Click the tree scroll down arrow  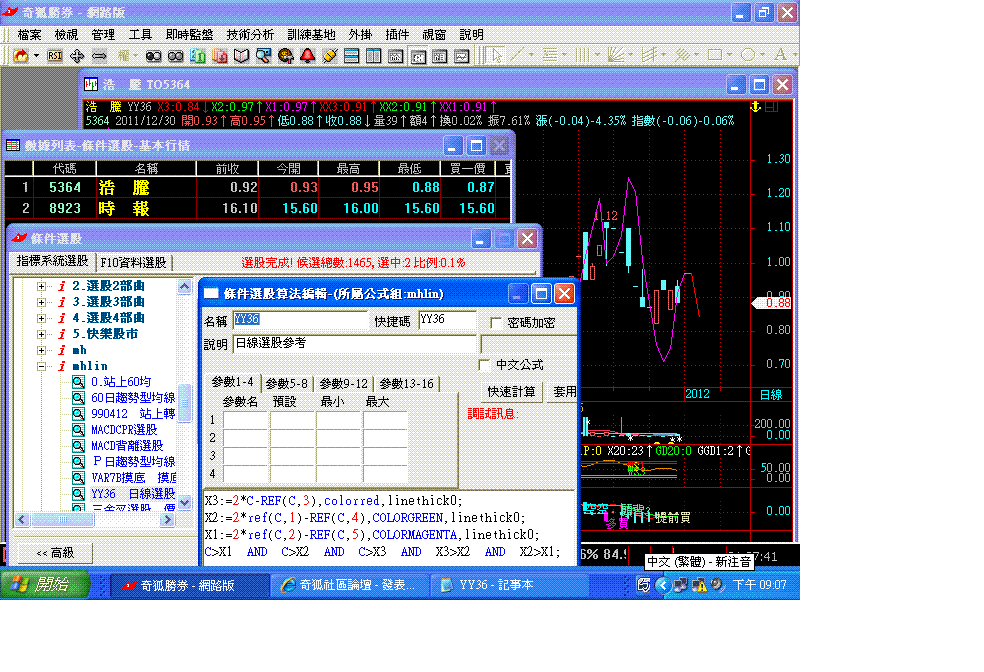(x=184, y=502)
